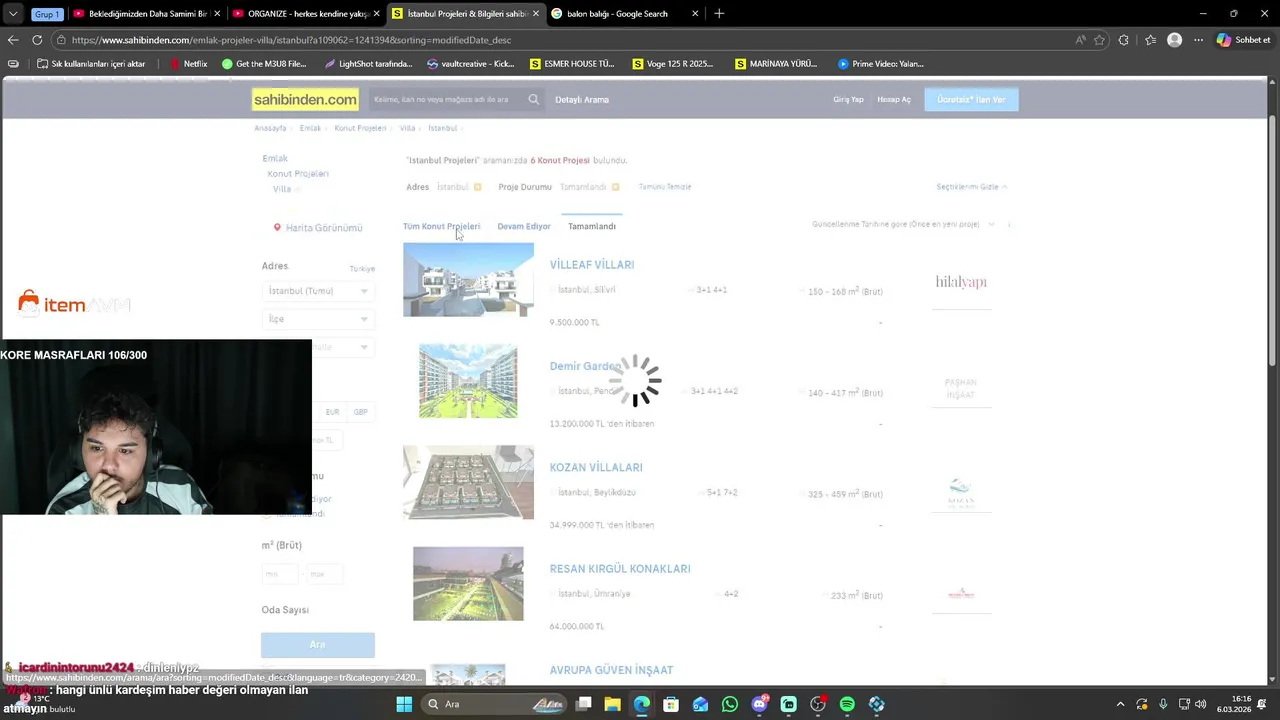Open the İlçe district dropdown
Viewport: 1280px width, 720px height.
click(x=317, y=319)
